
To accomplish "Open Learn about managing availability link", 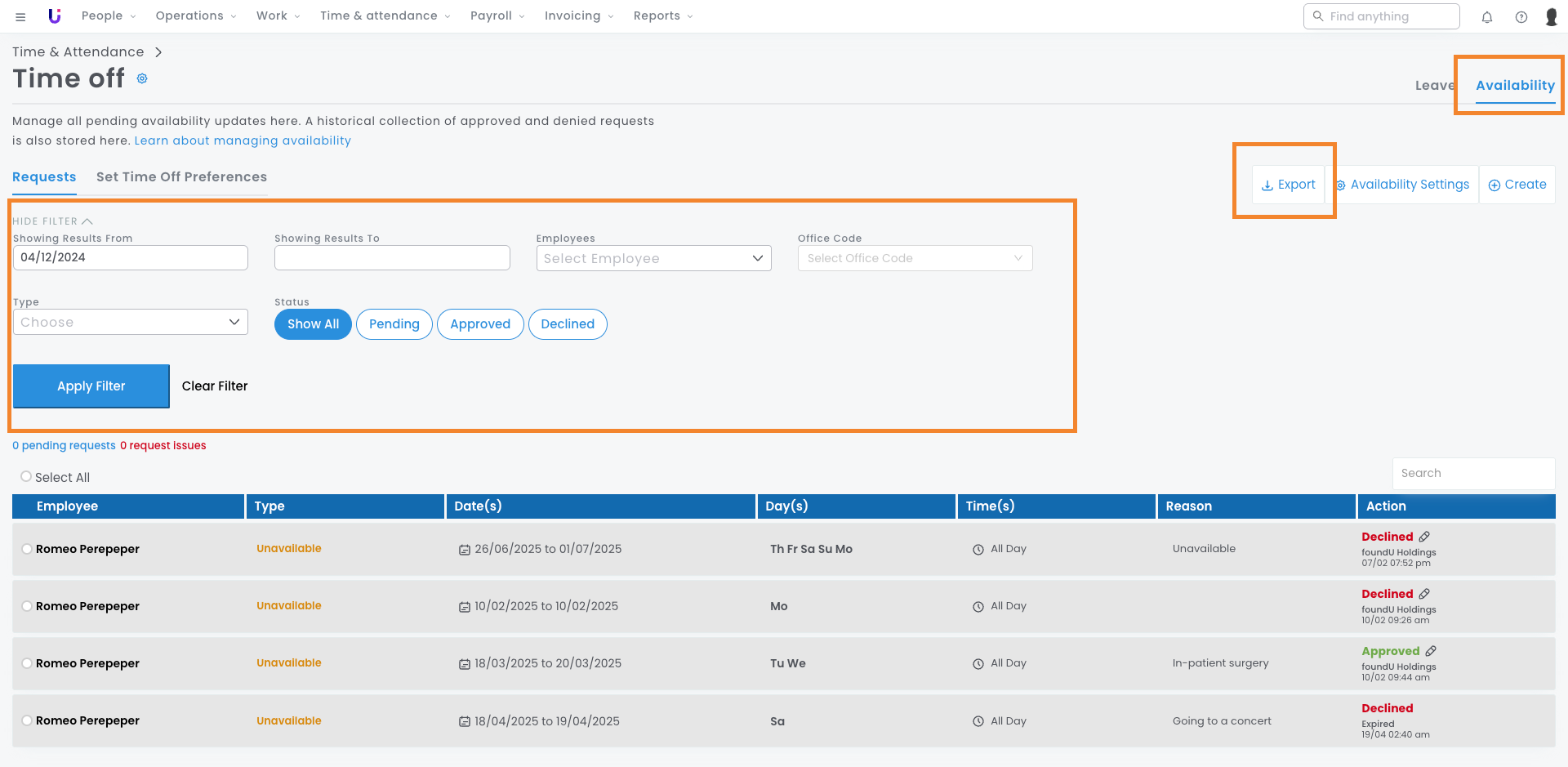I will 243,140.
